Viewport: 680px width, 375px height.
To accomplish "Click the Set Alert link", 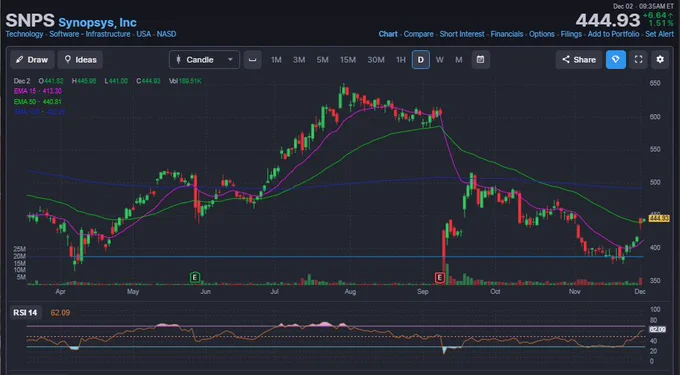I will (x=659, y=34).
